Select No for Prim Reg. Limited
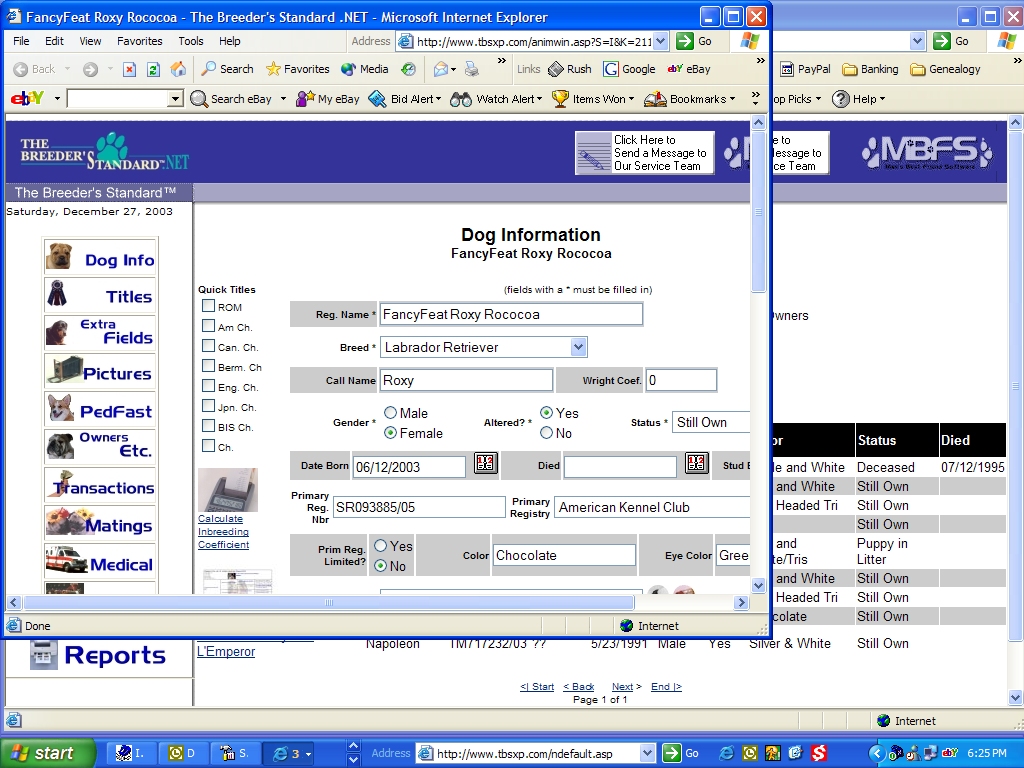The width and height of the screenshot is (1024, 768). tap(380, 566)
